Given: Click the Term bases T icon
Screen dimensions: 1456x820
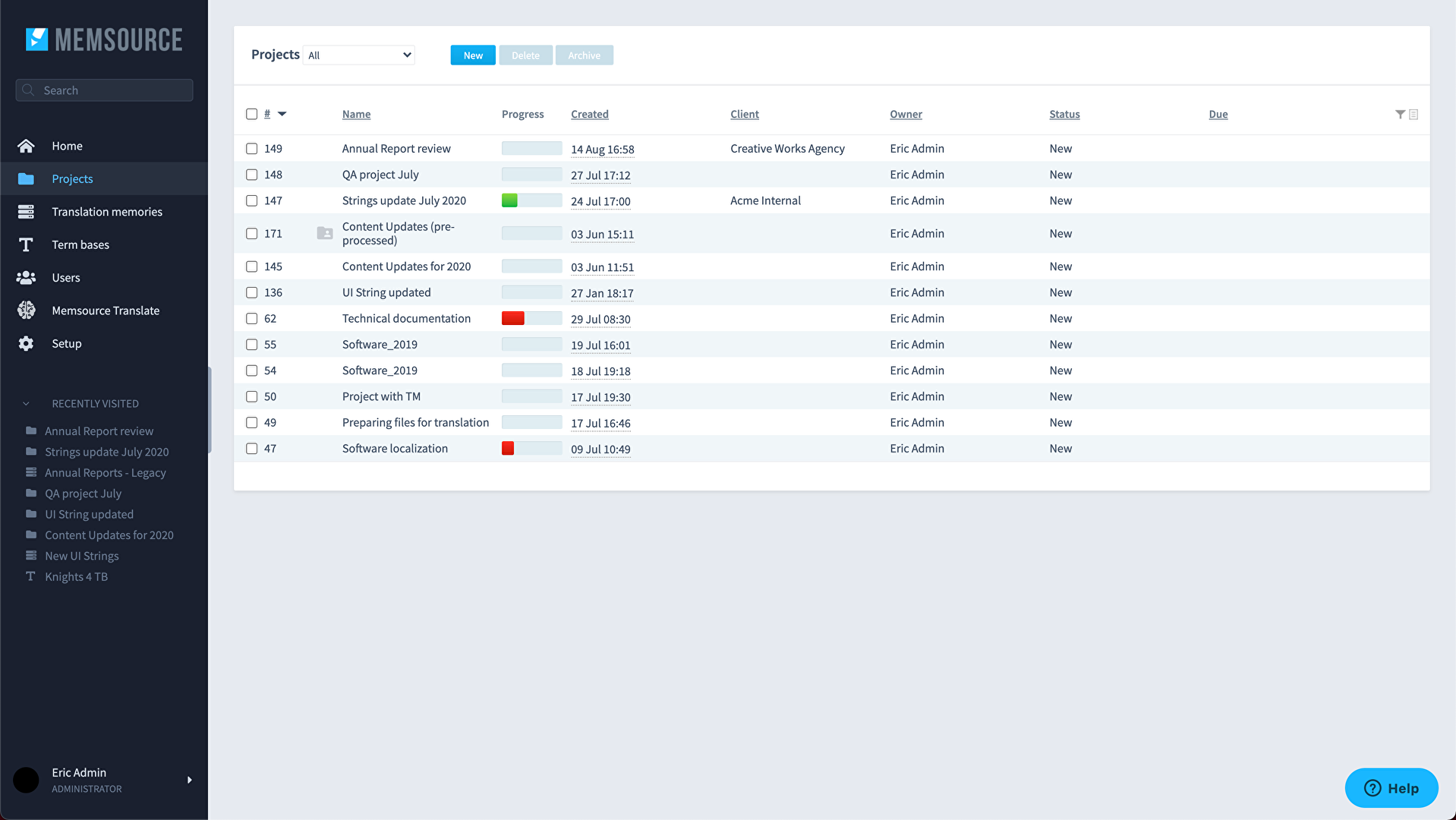Looking at the screenshot, I should coord(26,244).
